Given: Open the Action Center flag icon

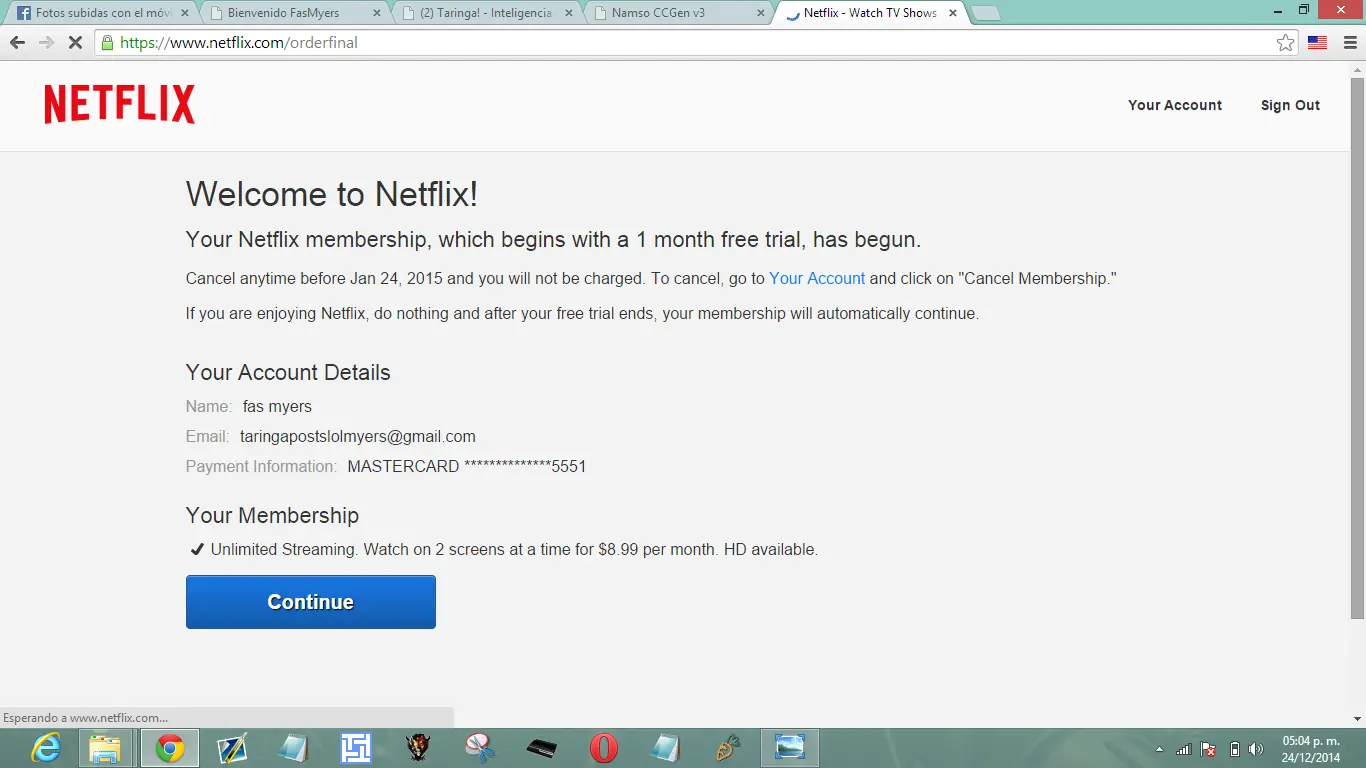Looking at the screenshot, I should coord(1208,749).
